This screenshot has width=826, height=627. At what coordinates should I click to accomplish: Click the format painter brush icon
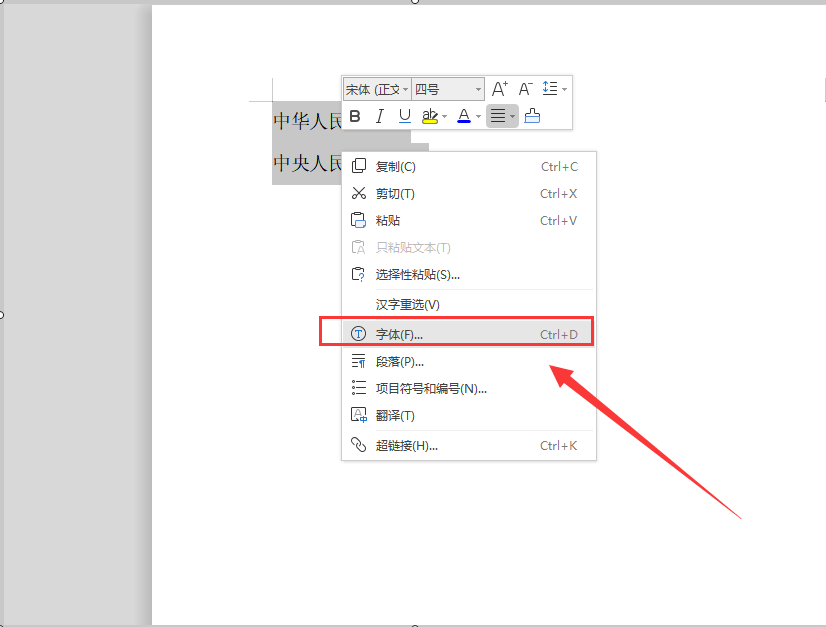point(532,116)
